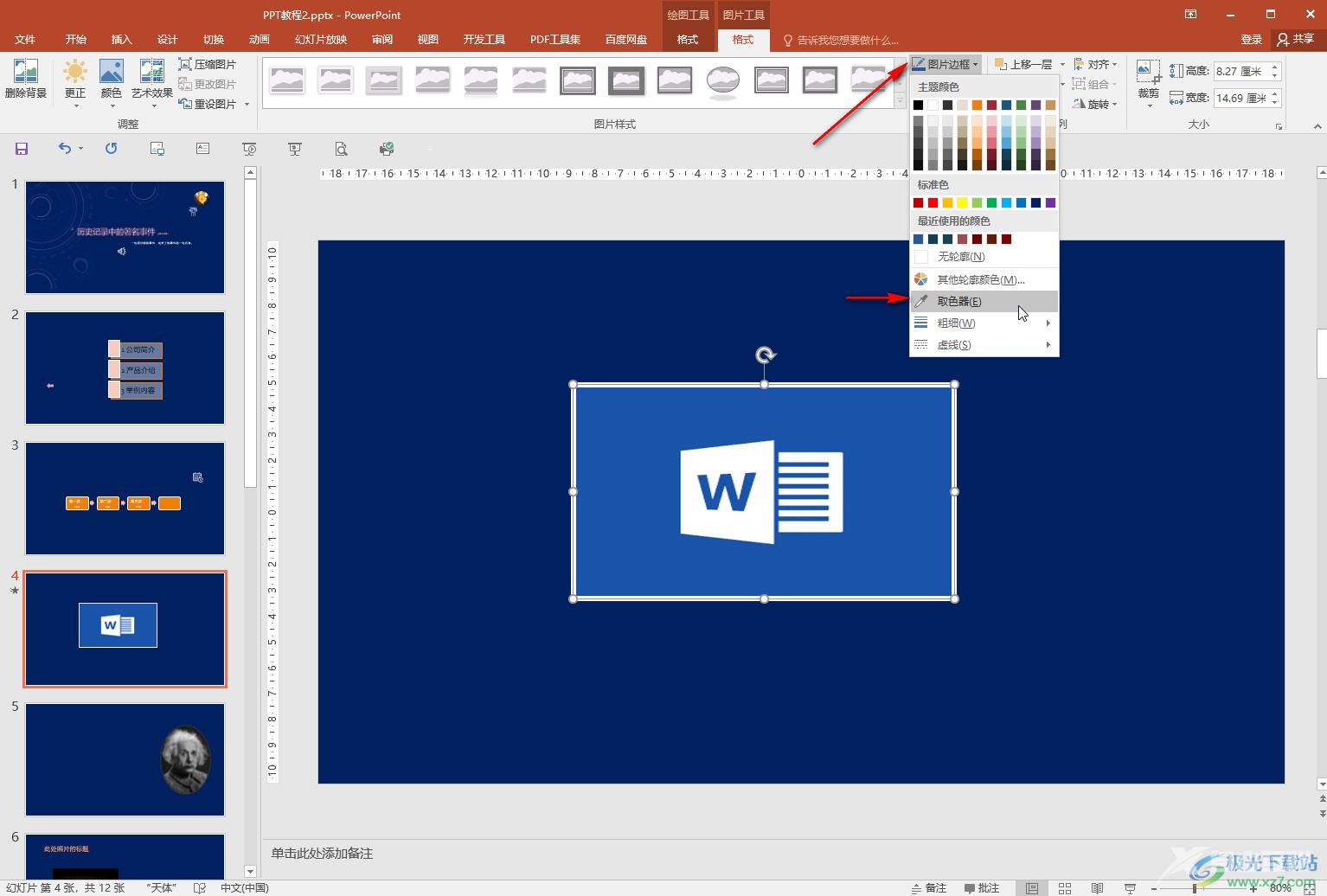Click the Sign In (登录) link
Screen dimensions: 1327x896
coord(1252,40)
